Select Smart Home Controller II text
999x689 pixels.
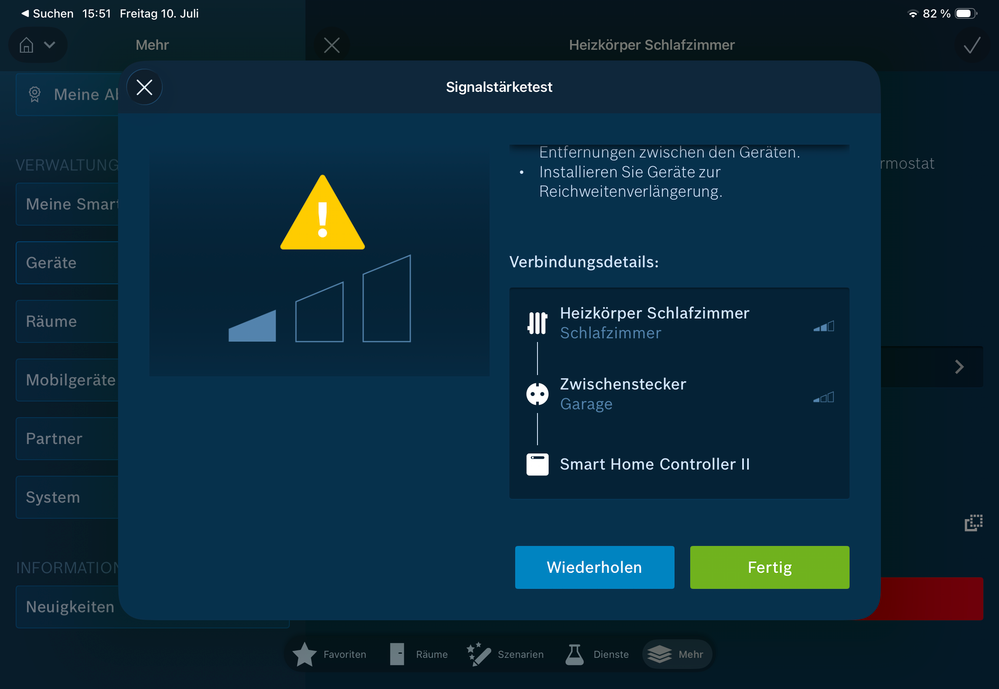coord(654,464)
